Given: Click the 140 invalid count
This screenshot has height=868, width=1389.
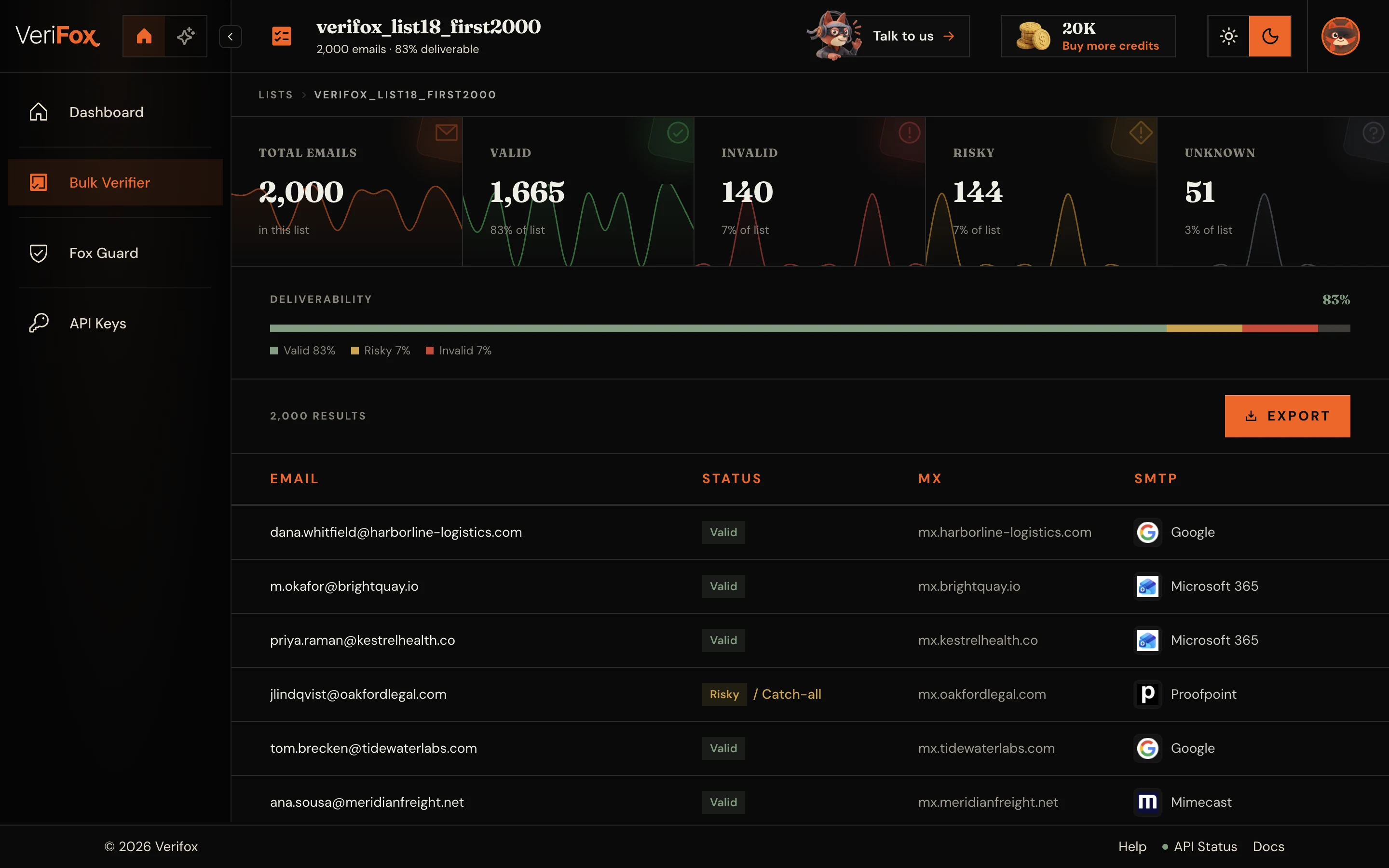Looking at the screenshot, I should [x=747, y=192].
